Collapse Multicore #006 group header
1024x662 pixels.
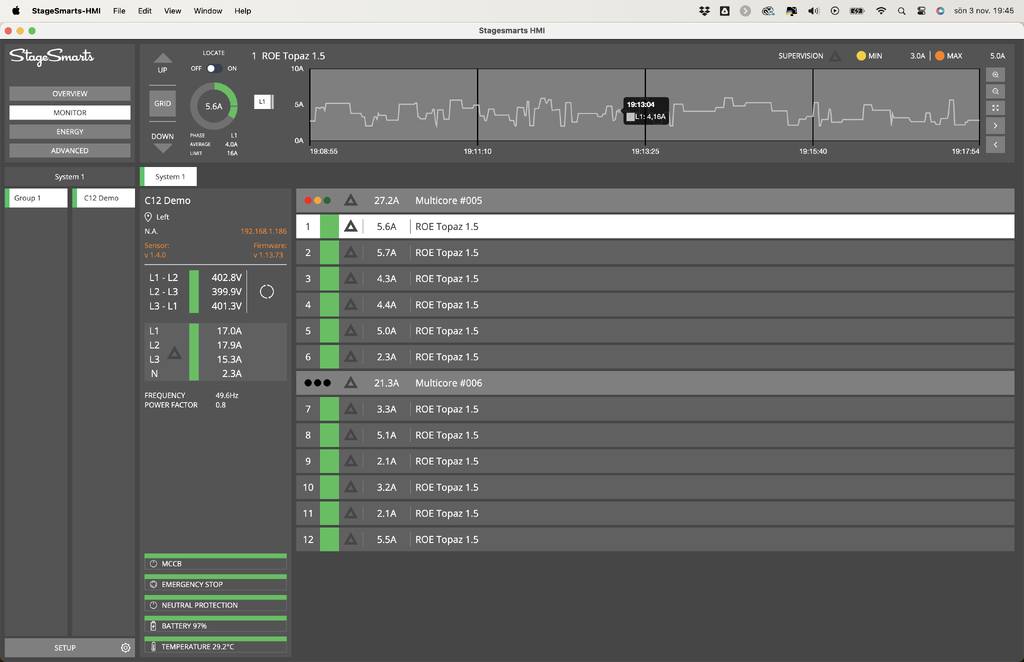(655, 383)
